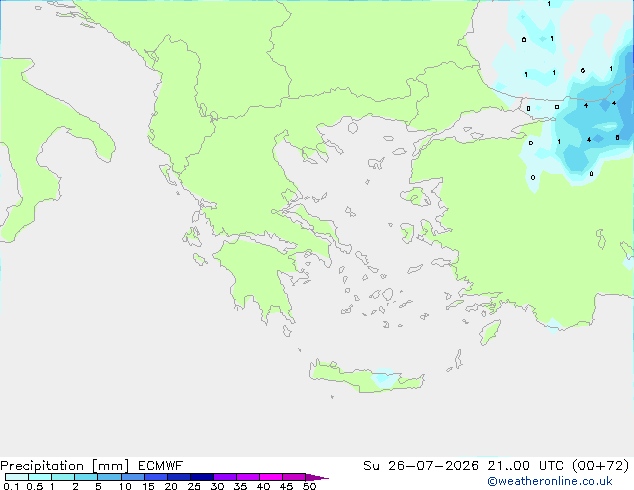This screenshot has height=490, width=634.
Task: Click the light-blue precipitation patch on Crete
Action: (384, 378)
